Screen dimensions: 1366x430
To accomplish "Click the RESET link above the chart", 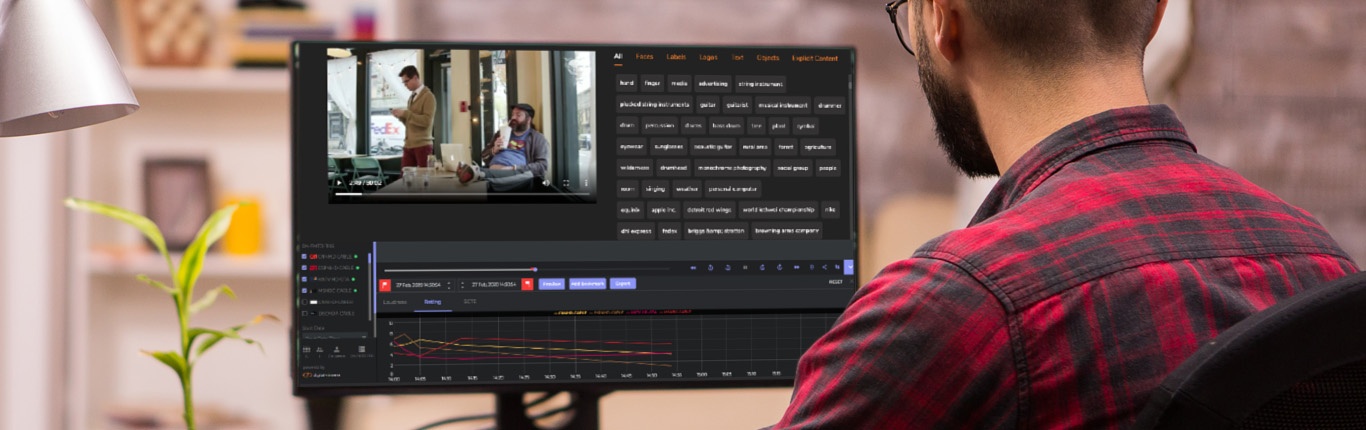I will click(836, 282).
